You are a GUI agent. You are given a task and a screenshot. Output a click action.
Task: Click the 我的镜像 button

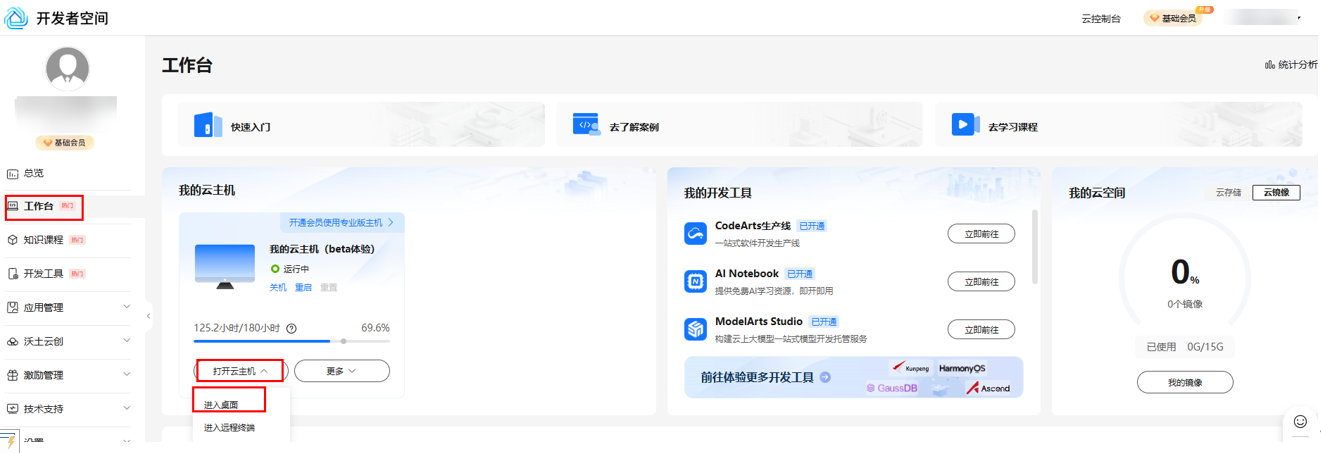(1185, 382)
